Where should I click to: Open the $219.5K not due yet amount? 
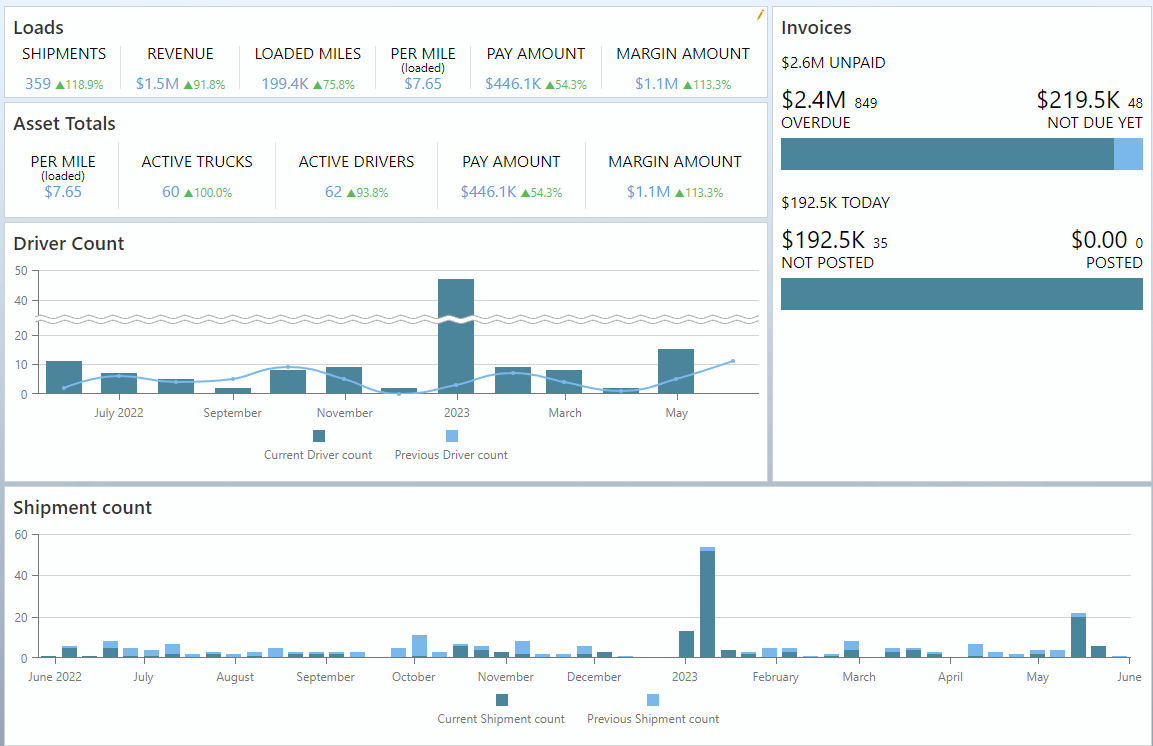point(1078,100)
